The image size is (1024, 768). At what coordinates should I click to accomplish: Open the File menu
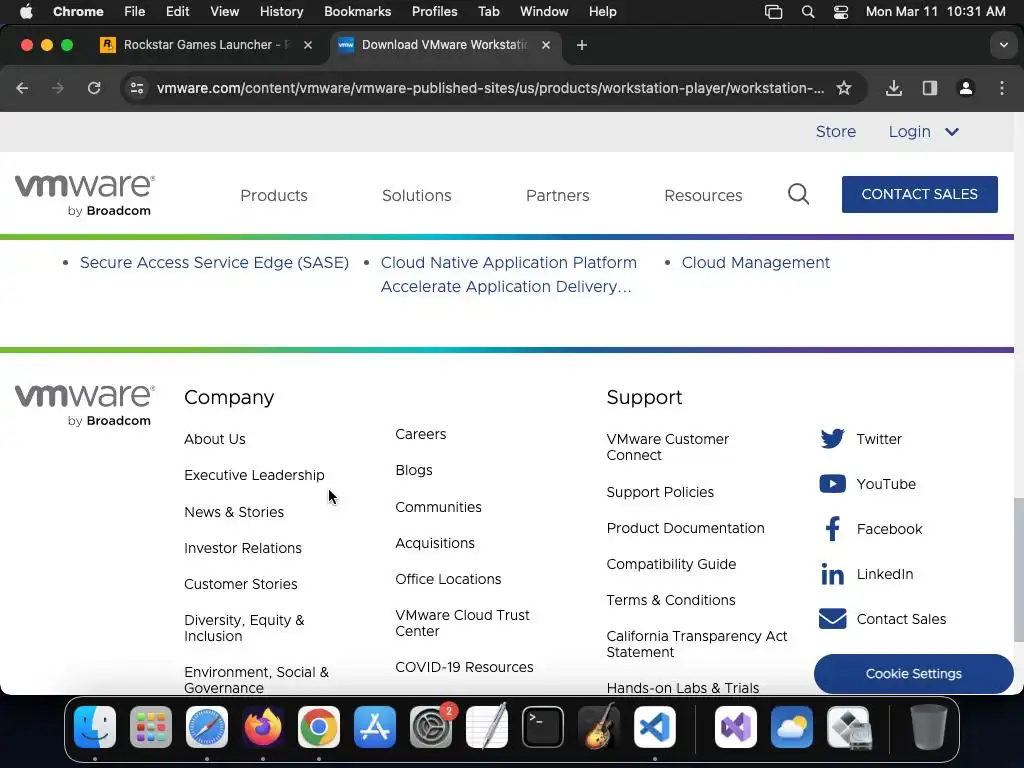tap(135, 12)
